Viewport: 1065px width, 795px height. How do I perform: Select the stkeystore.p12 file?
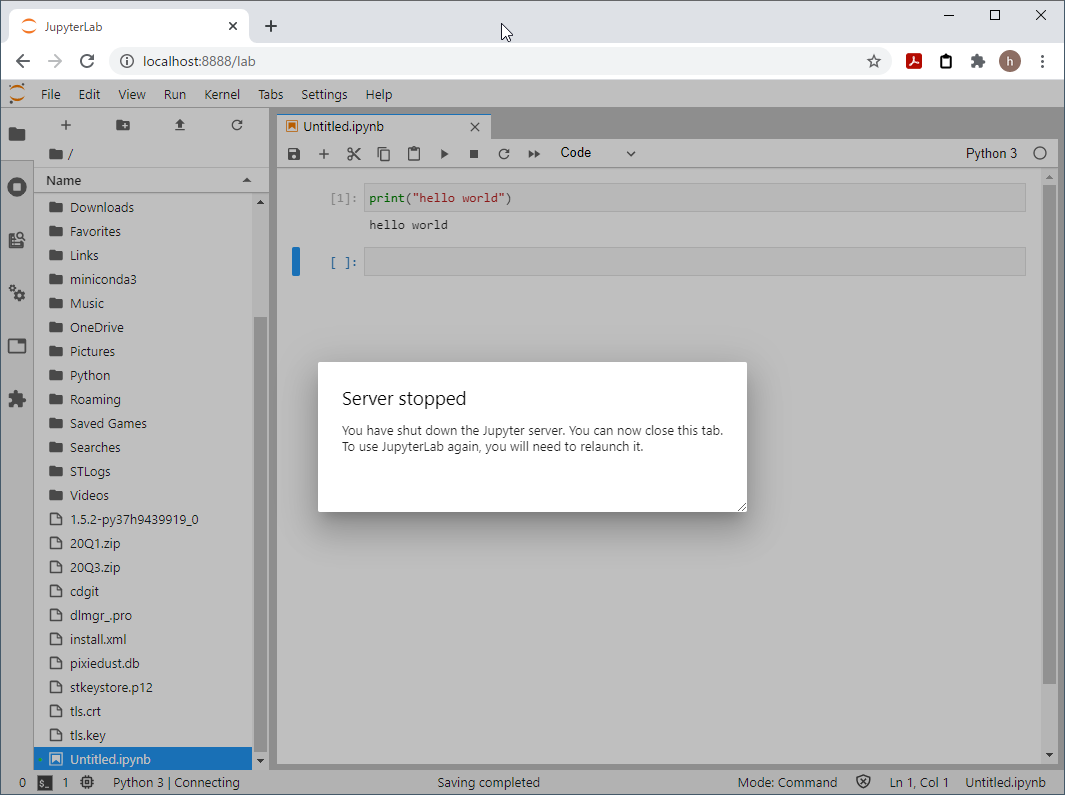144,688
